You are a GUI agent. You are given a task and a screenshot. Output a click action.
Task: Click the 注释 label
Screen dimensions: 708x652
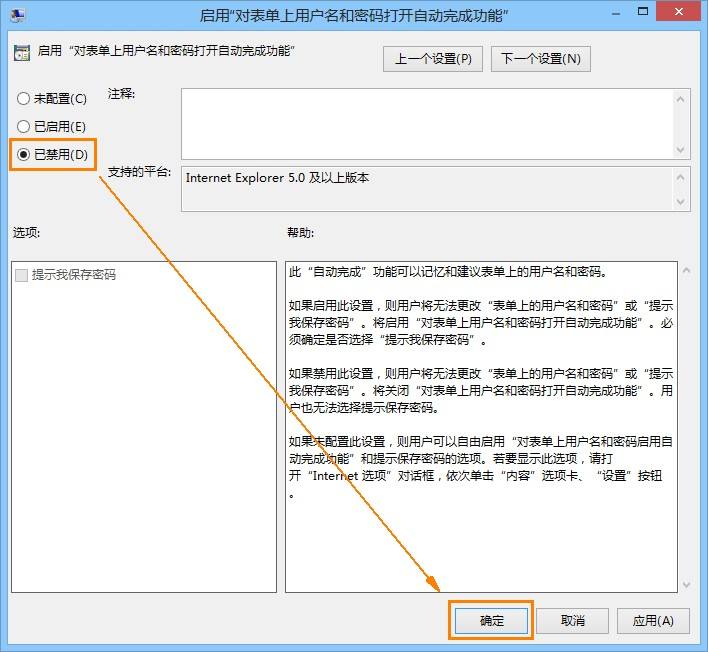[121, 94]
